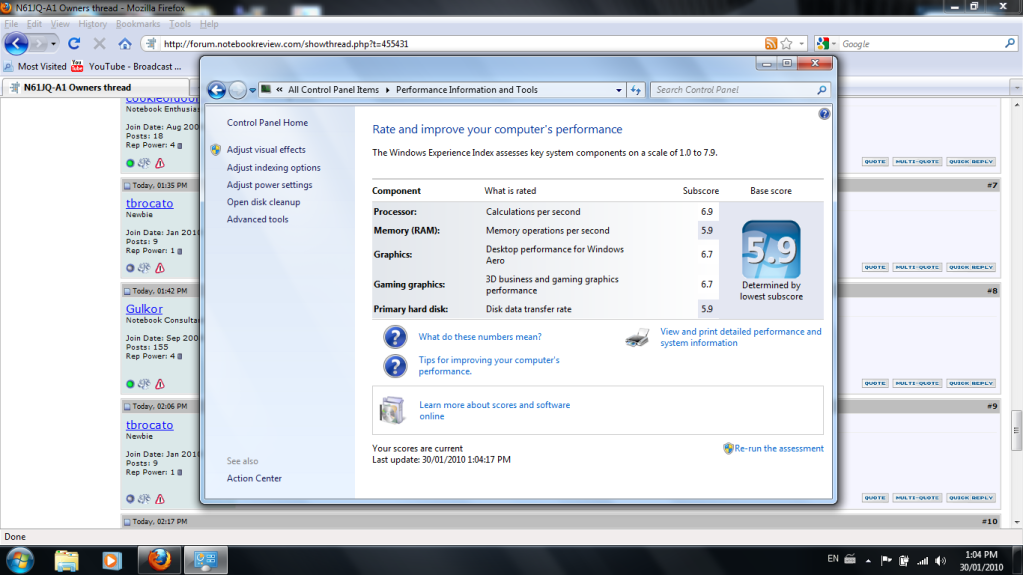The height and width of the screenshot is (575, 1023).
Task: Open the Windows Start menu
Action: [20, 560]
